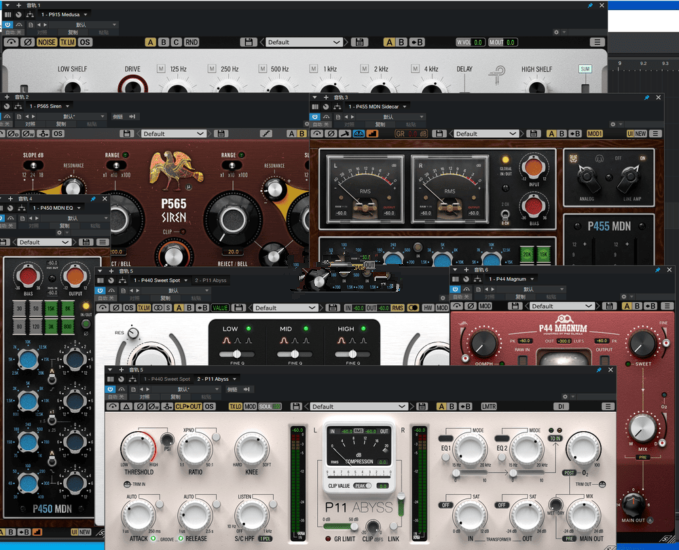
Task: Open hamburger menu in P11 Abyss window
Action: [x=608, y=407]
